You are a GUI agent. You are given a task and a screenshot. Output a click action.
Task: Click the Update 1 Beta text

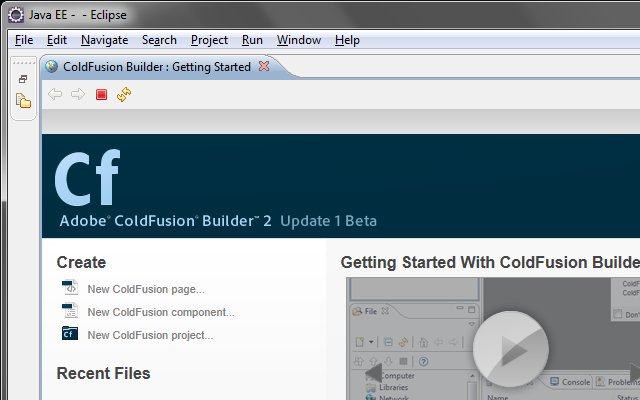[x=328, y=221]
